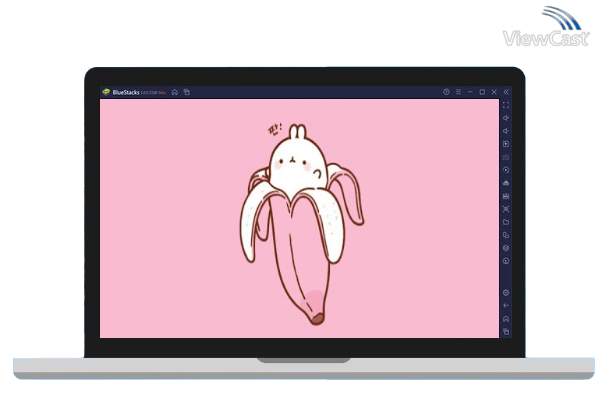Open the home tab icon in title bar
This screenshot has width=602, height=414.
175,92
